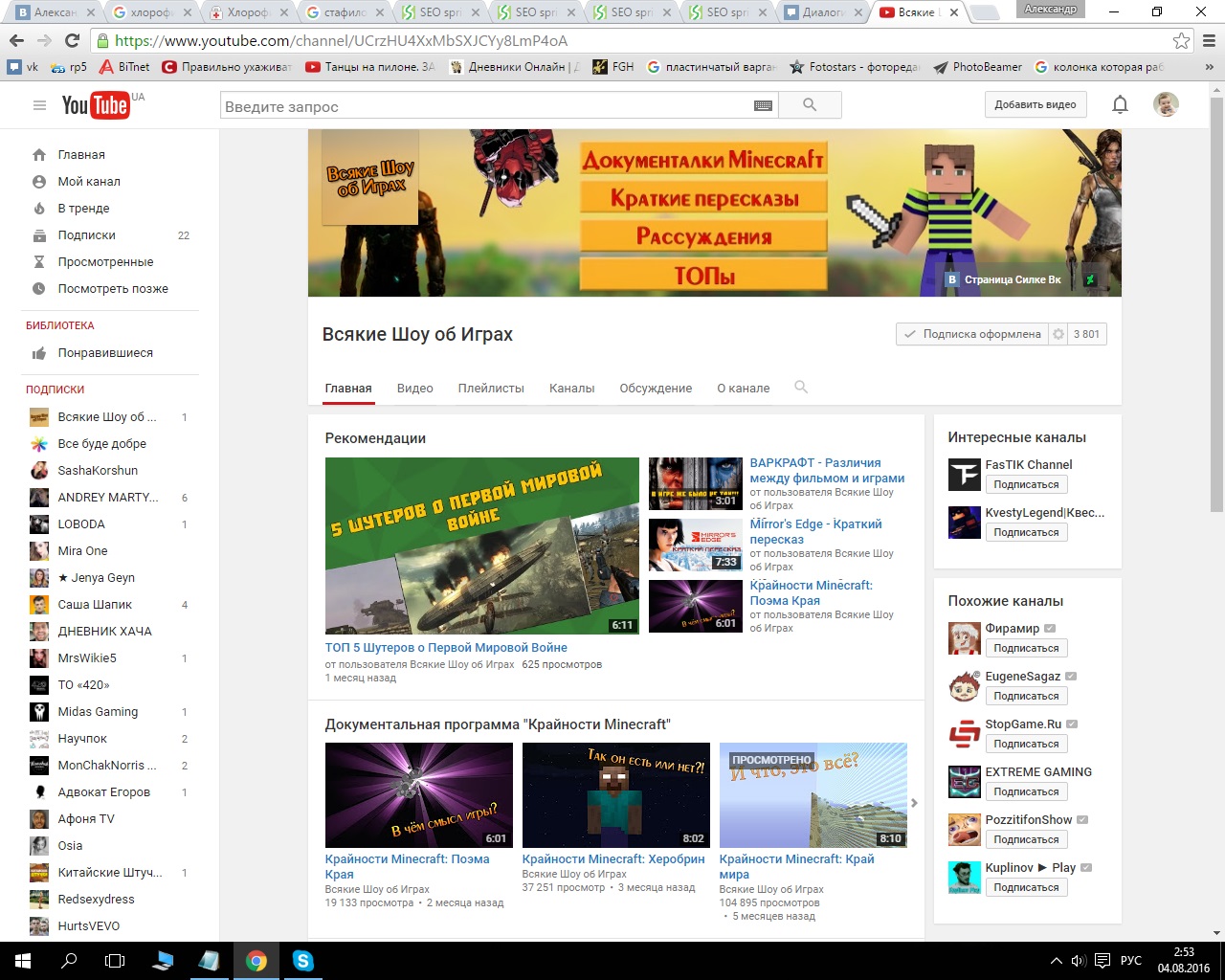
Task: Click the magnifier search button
Action: point(811,105)
